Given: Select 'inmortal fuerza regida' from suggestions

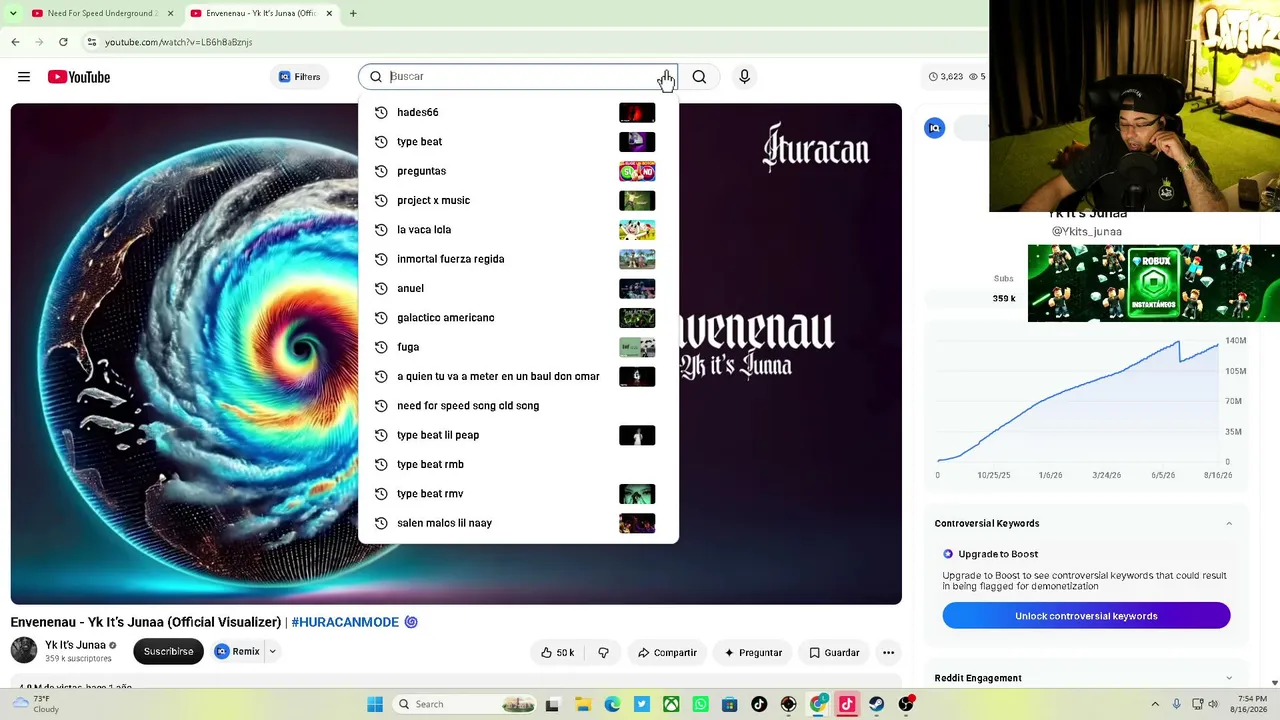Looking at the screenshot, I should pyautogui.click(x=518, y=259).
